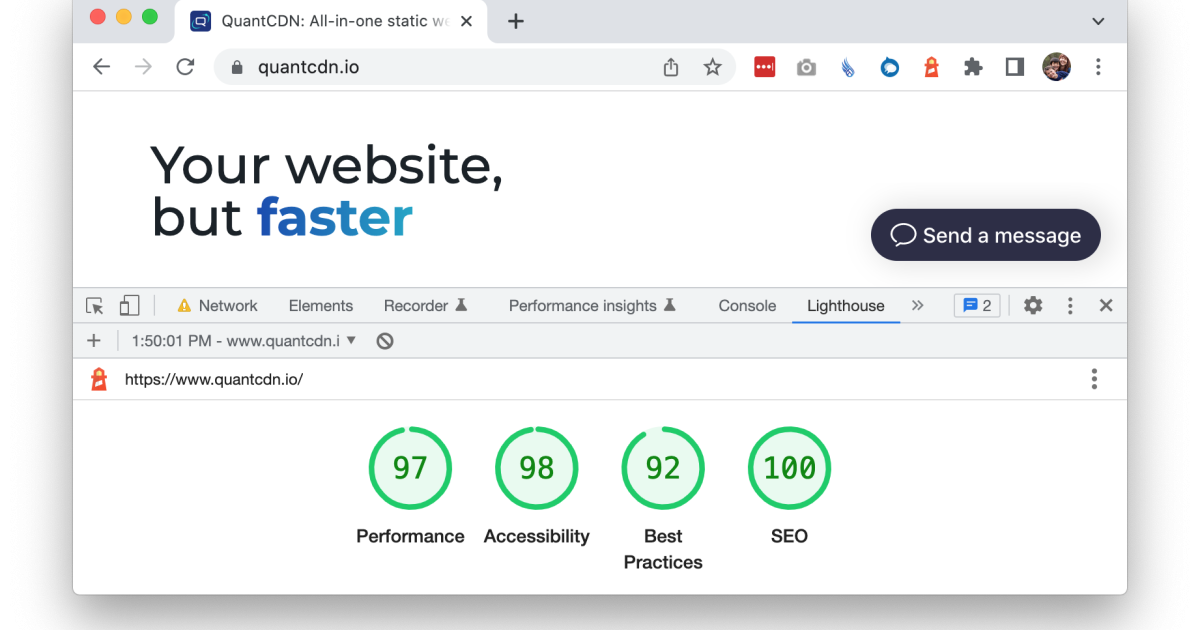Click the share page icon
1200x630 pixels.
coord(671,67)
